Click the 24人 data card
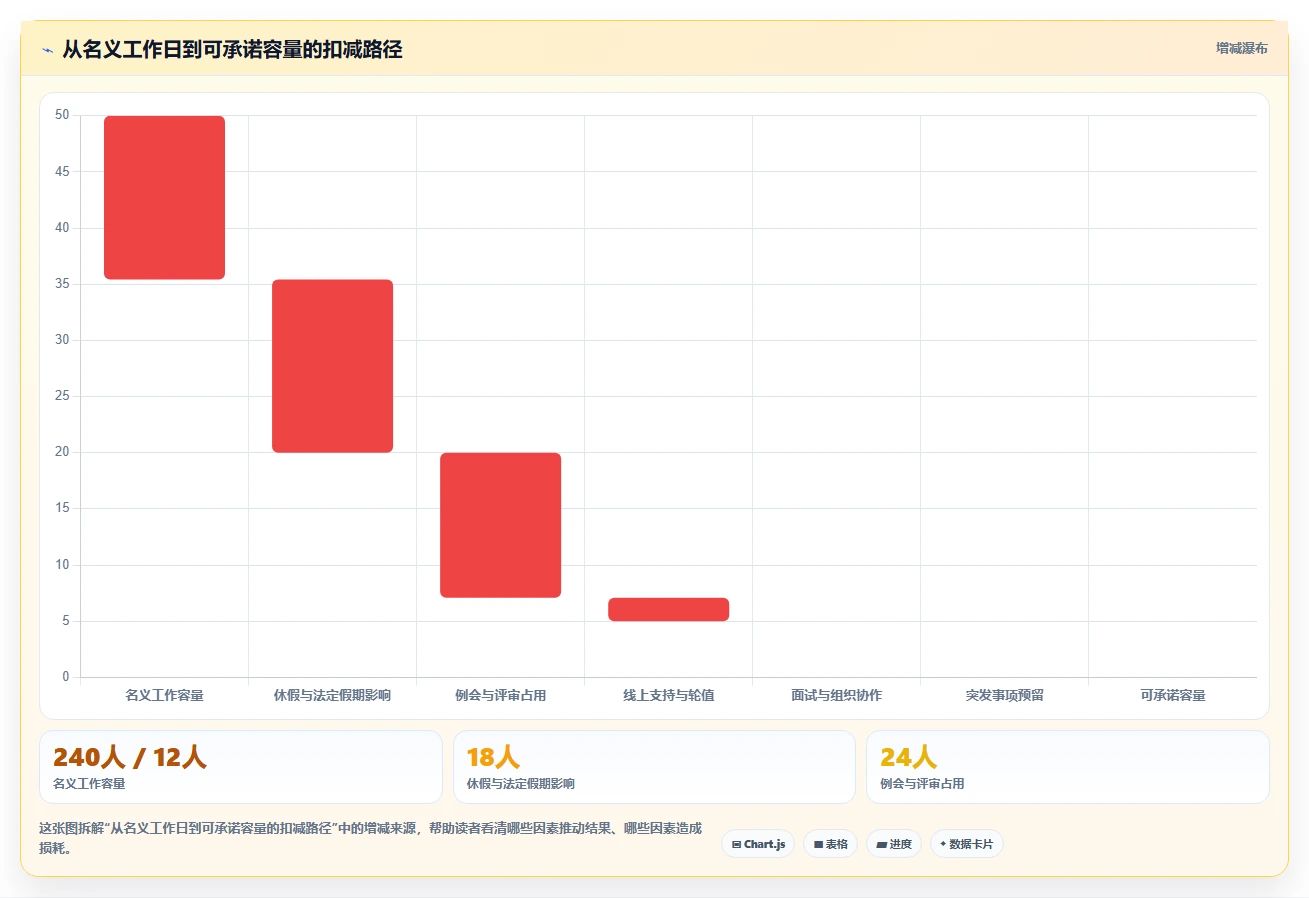The image size is (1309, 898). pyautogui.click(x=1068, y=767)
